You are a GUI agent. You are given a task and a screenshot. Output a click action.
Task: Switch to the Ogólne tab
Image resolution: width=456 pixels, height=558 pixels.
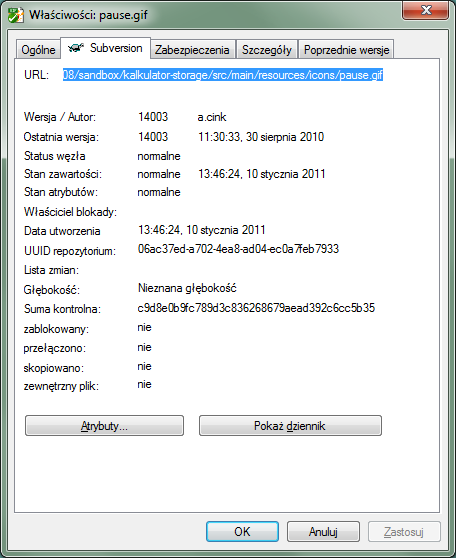click(38, 49)
